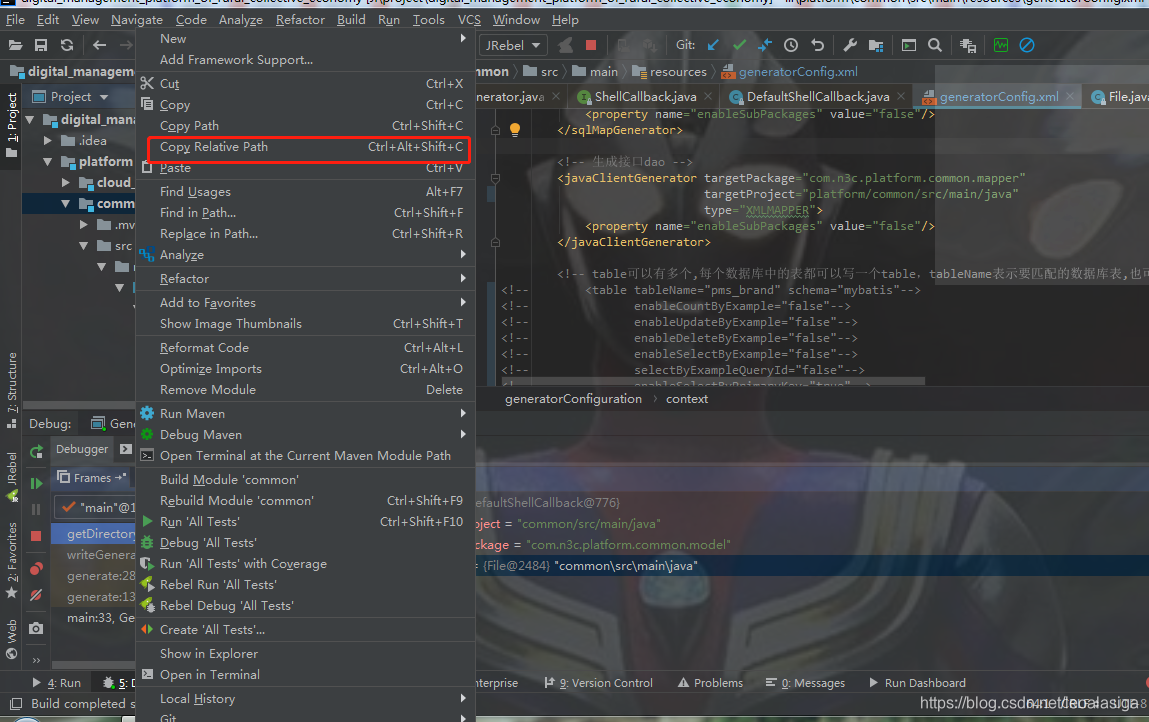1149x722 pixels.
Task: Select Reformat Code menu entry
Action: (x=306, y=347)
